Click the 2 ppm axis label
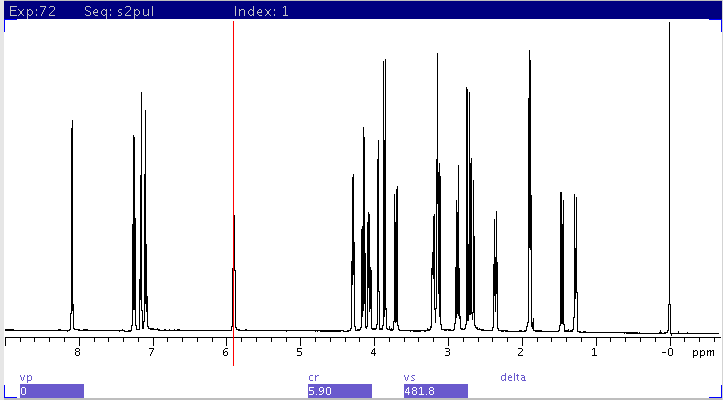Image resolution: width=723 pixels, height=400 pixels. point(521,353)
